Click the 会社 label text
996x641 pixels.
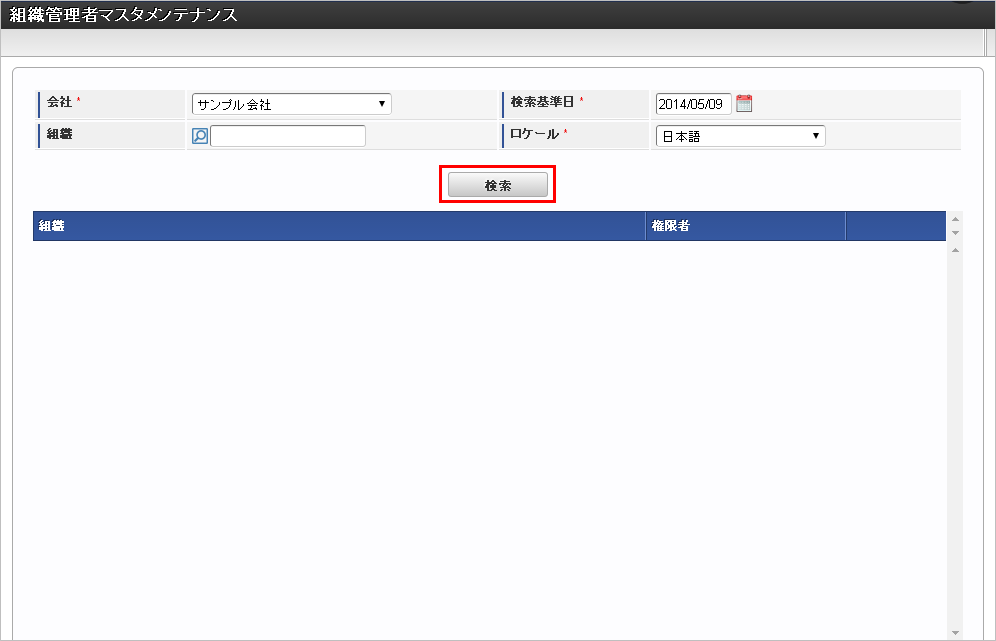(x=59, y=102)
